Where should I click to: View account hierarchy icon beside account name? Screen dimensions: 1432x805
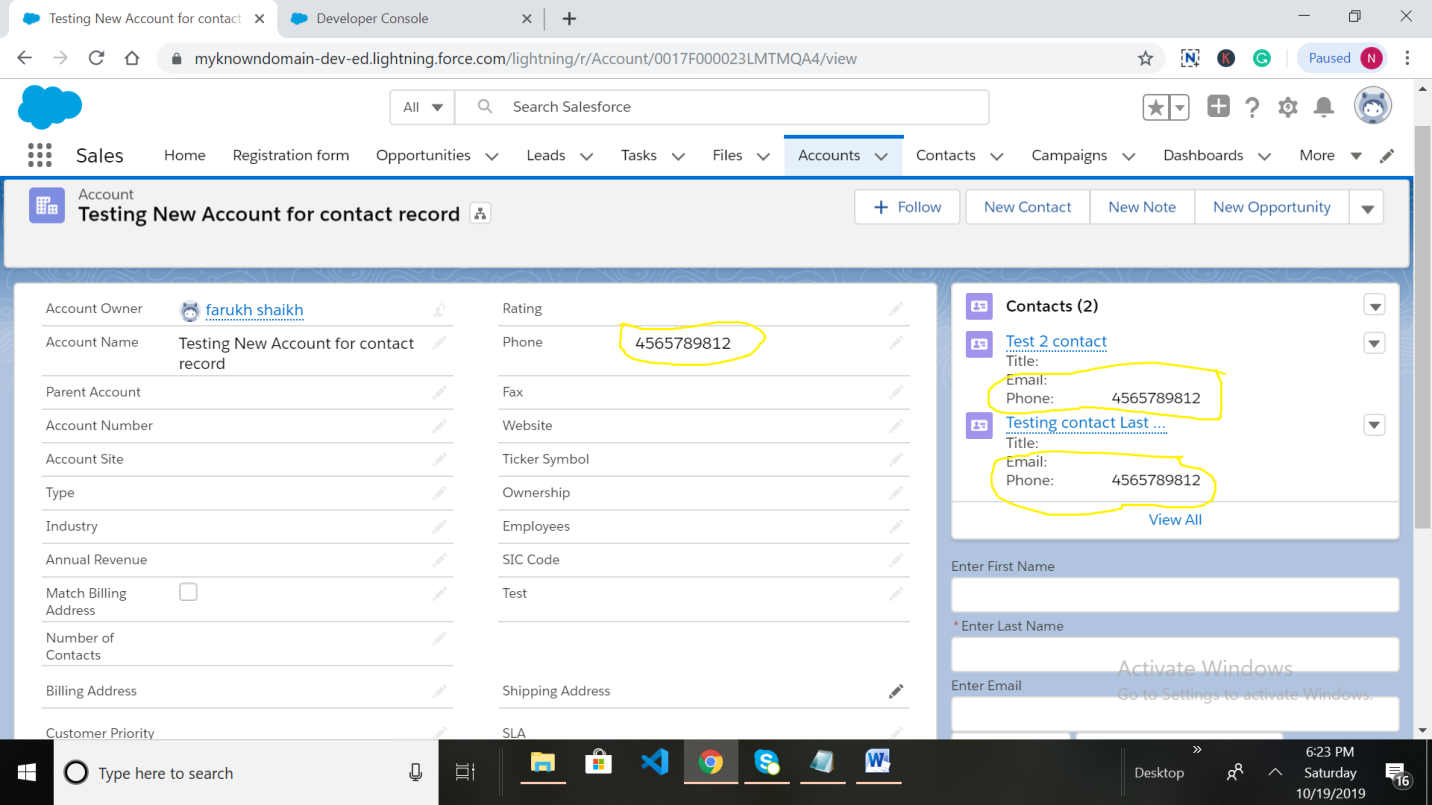point(479,213)
